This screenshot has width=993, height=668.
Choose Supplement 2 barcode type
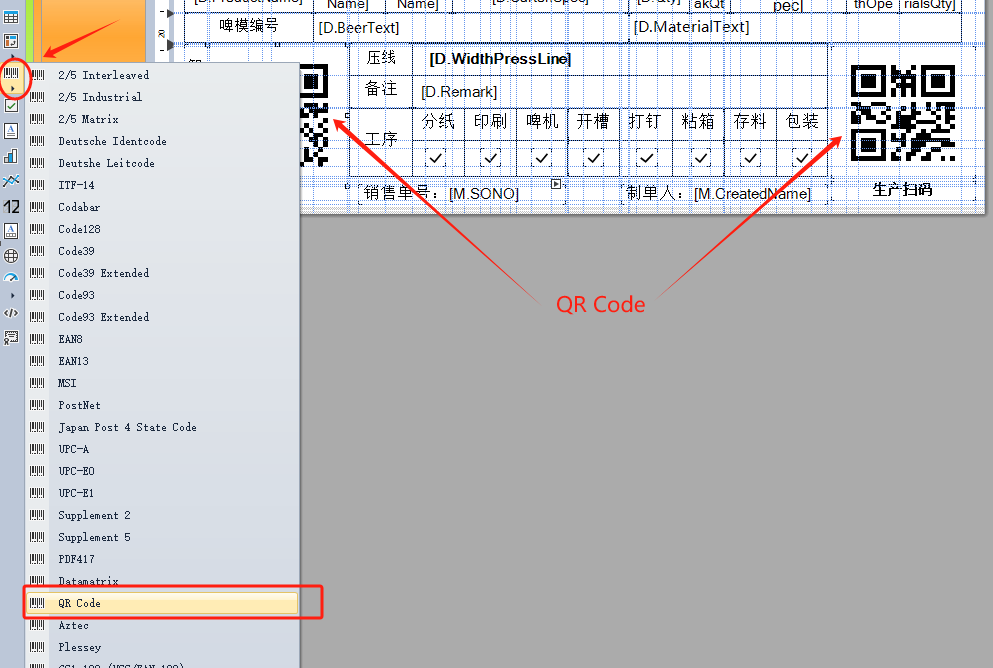162,515
